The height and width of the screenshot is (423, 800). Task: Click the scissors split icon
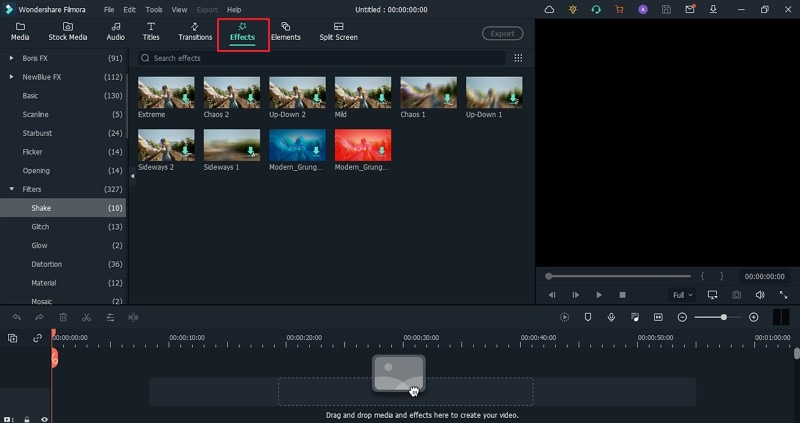tap(87, 317)
